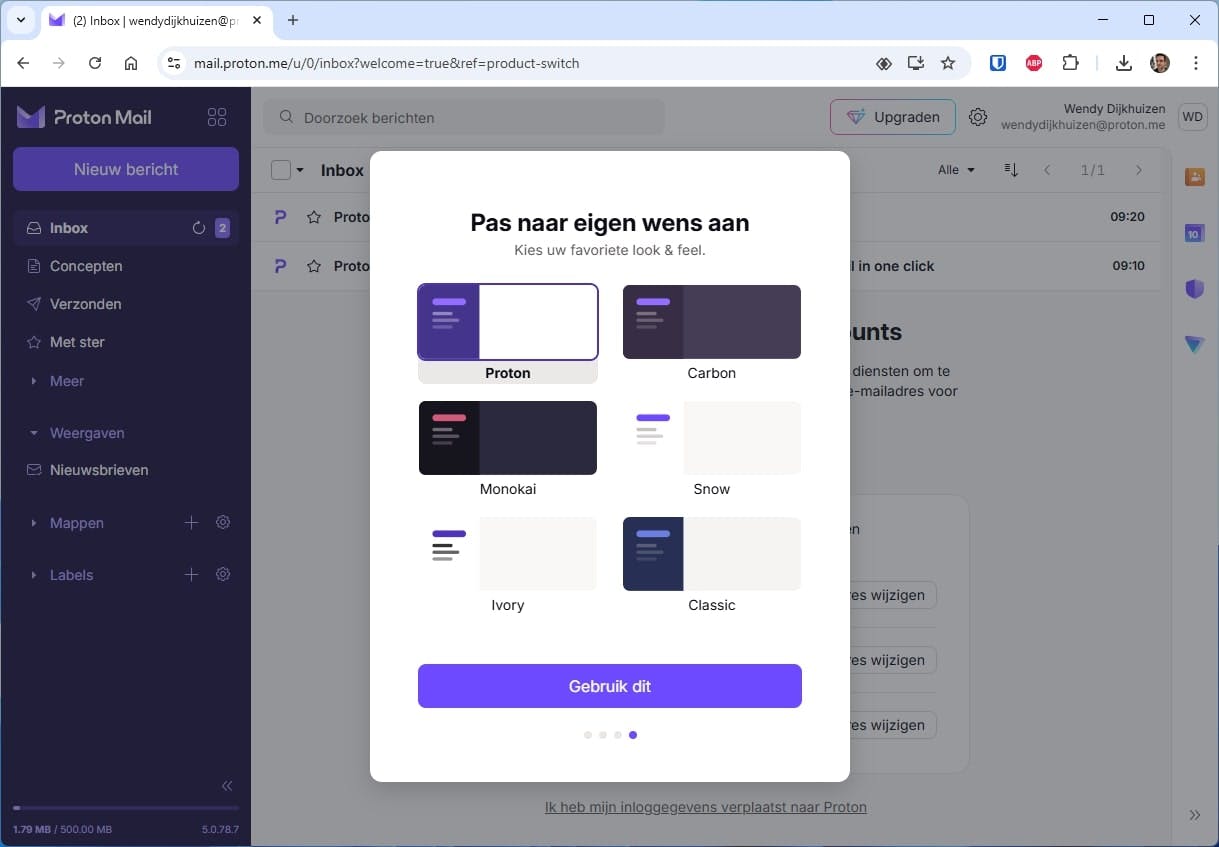Open the settings gear in the top bar

(978, 117)
